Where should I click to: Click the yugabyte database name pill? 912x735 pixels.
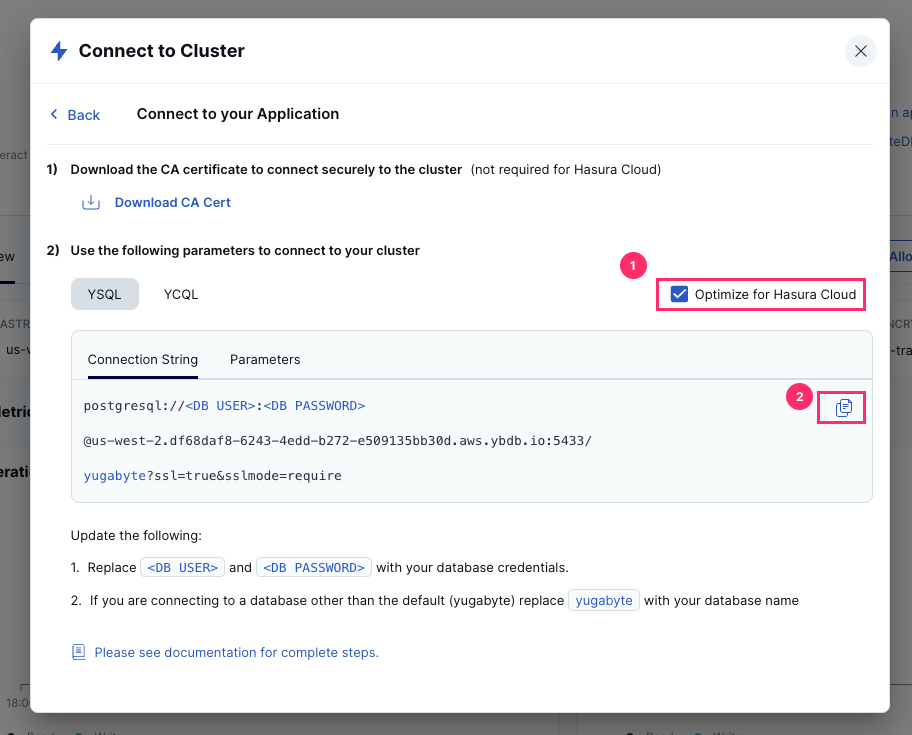(x=603, y=600)
